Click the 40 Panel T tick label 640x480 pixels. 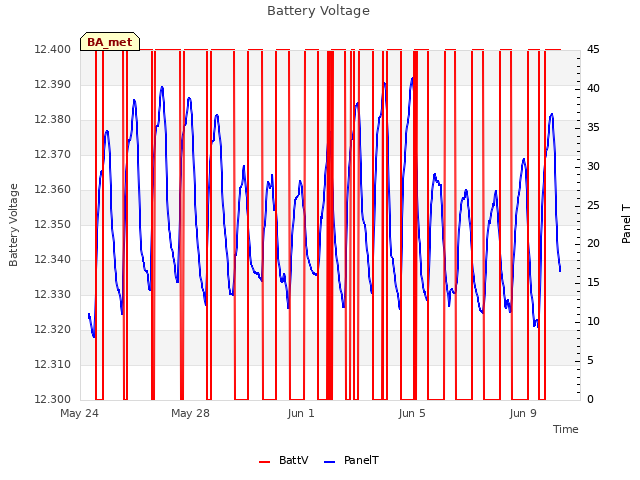593,89
